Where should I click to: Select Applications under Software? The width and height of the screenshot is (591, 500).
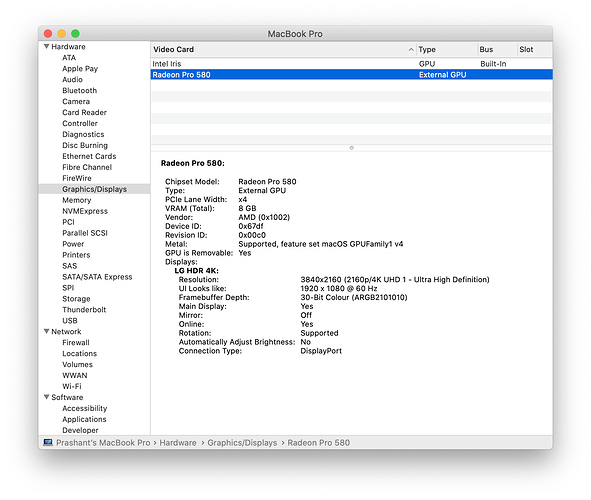(x=84, y=419)
